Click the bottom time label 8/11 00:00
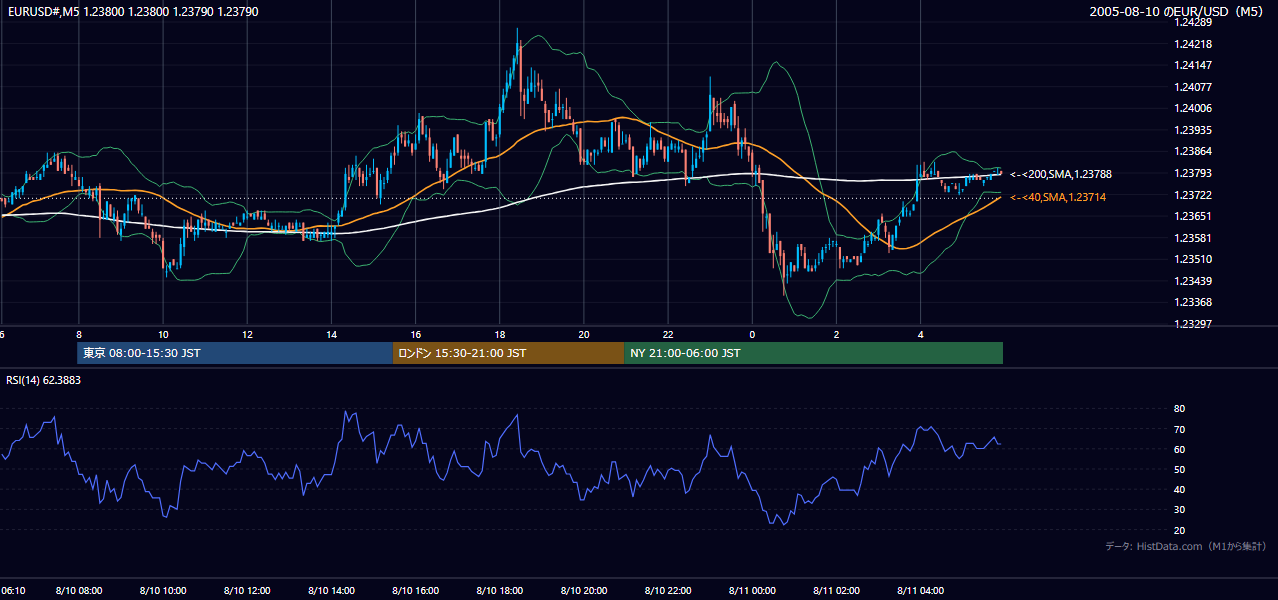 point(752,591)
